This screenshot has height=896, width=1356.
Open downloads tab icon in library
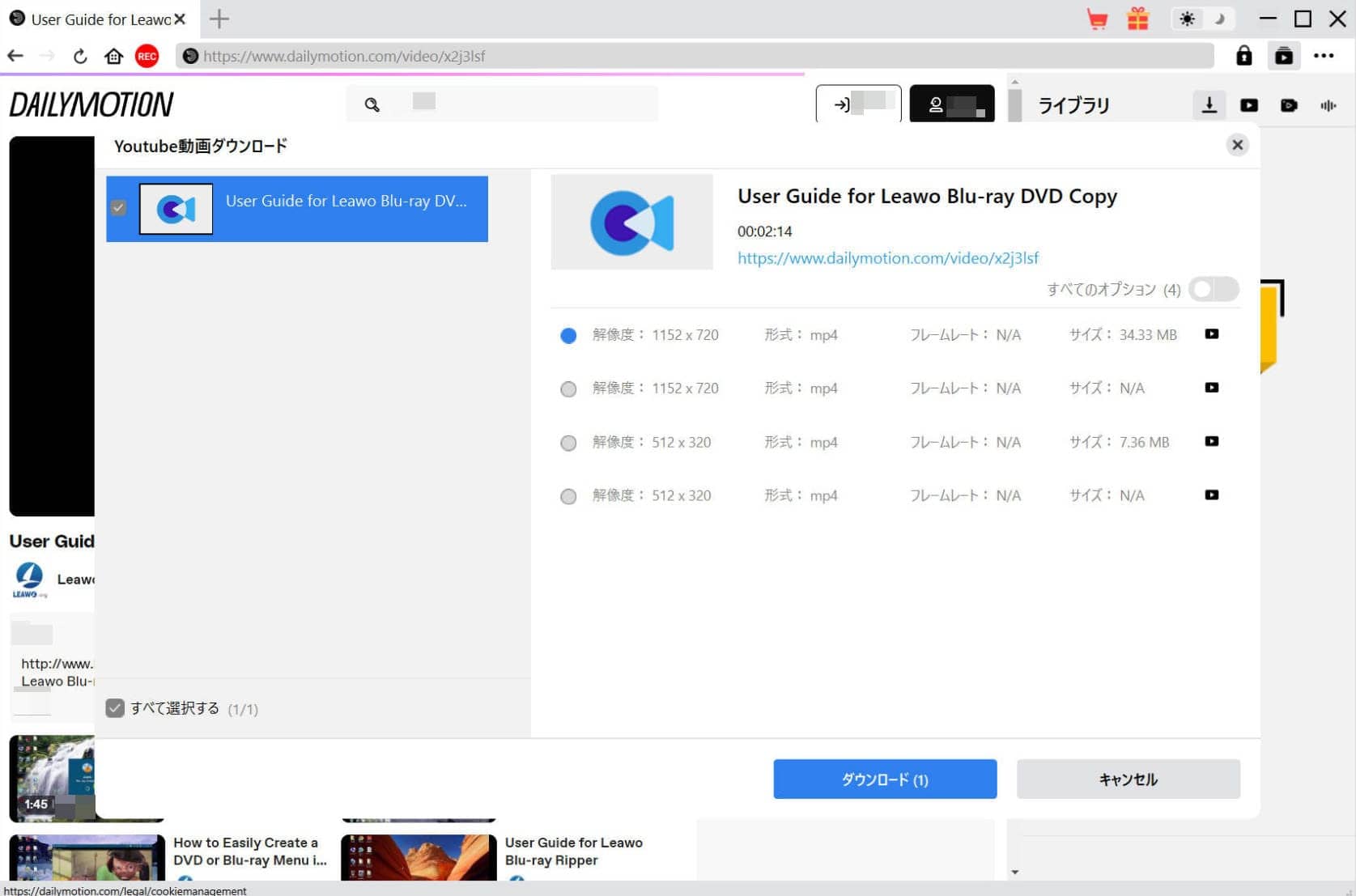[1209, 105]
